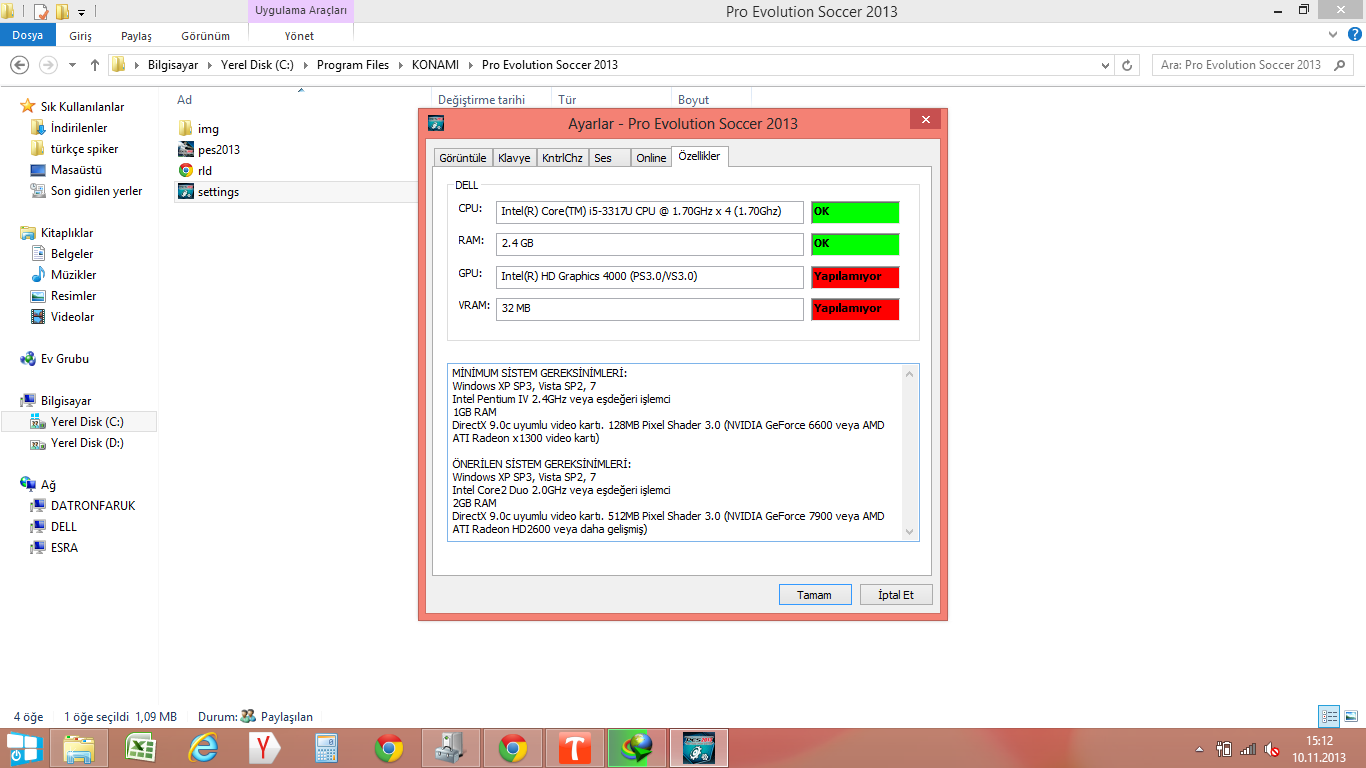
Task: Click red Yapılamıyor status beside VRAM
Action: (x=855, y=309)
